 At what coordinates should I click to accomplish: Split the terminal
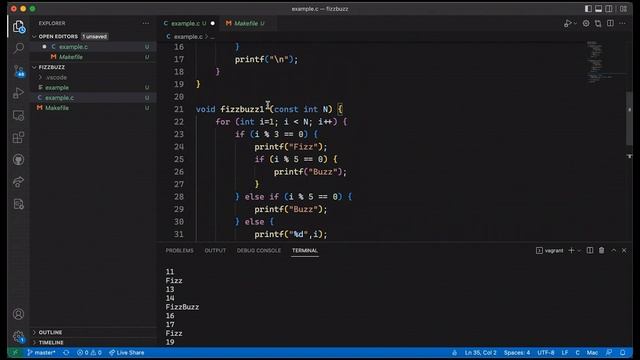pyautogui.click(x=590, y=250)
